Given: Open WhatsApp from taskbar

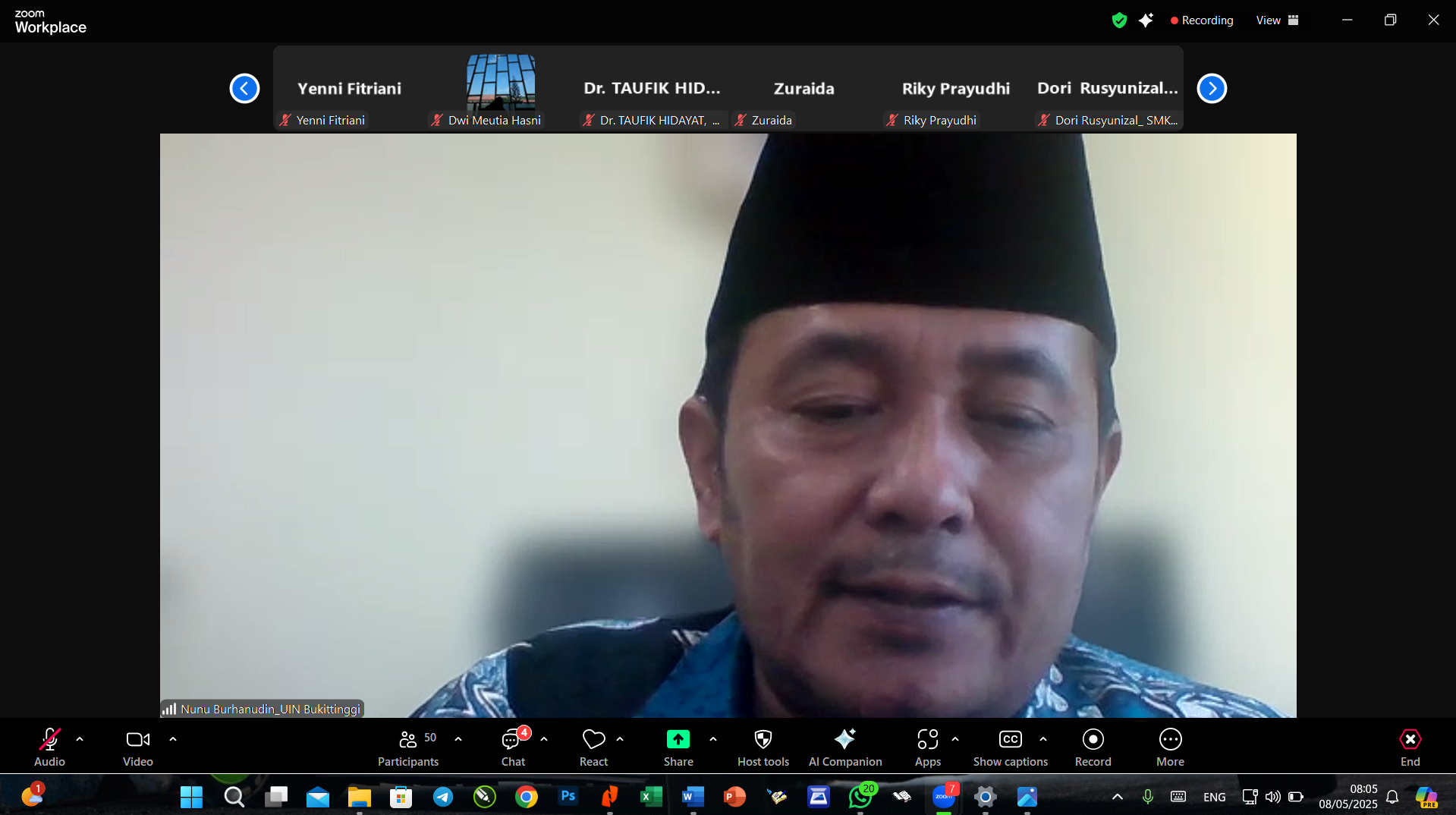Looking at the screenshot, I should pyautogui.click(x=860, y=797).
